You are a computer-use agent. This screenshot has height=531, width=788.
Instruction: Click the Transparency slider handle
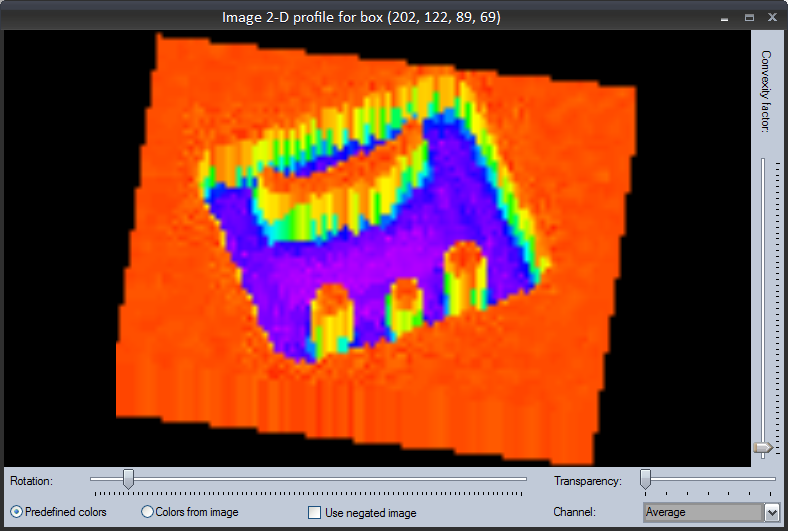tap(645, 480)
